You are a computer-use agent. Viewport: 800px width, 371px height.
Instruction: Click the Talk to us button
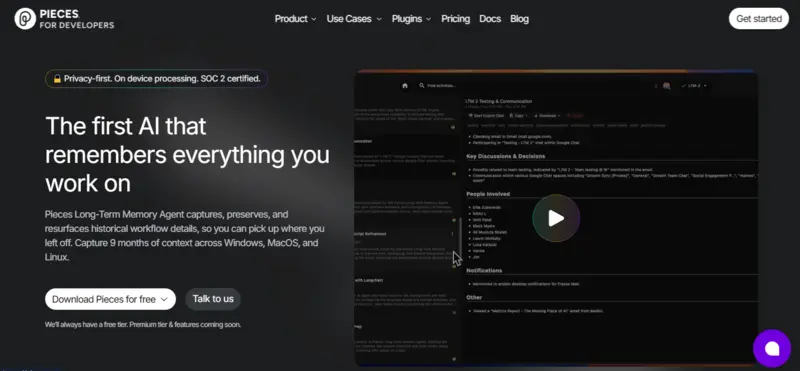tap(213, 299)
